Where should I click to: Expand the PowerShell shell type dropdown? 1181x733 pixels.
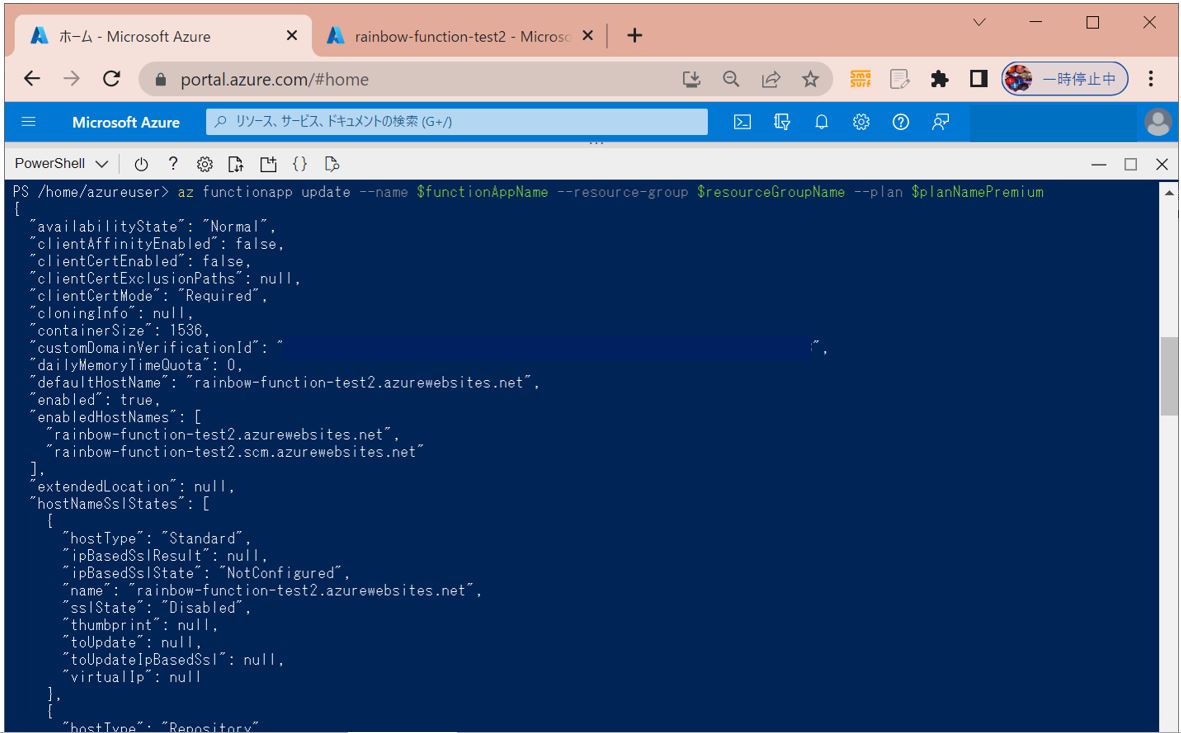[x=62, y=164]
